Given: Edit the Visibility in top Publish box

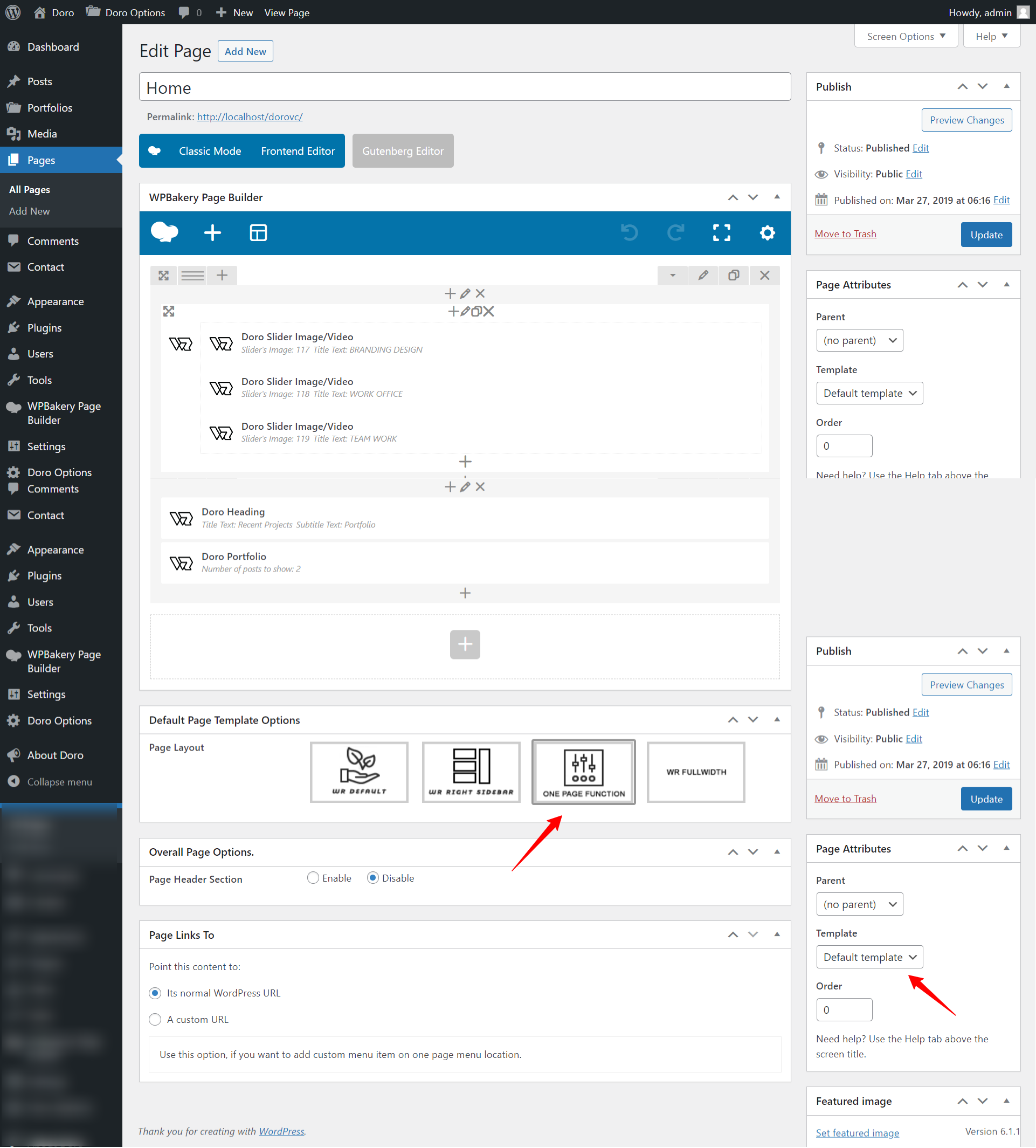Looking at the screenshot, I should coord(914,174).
